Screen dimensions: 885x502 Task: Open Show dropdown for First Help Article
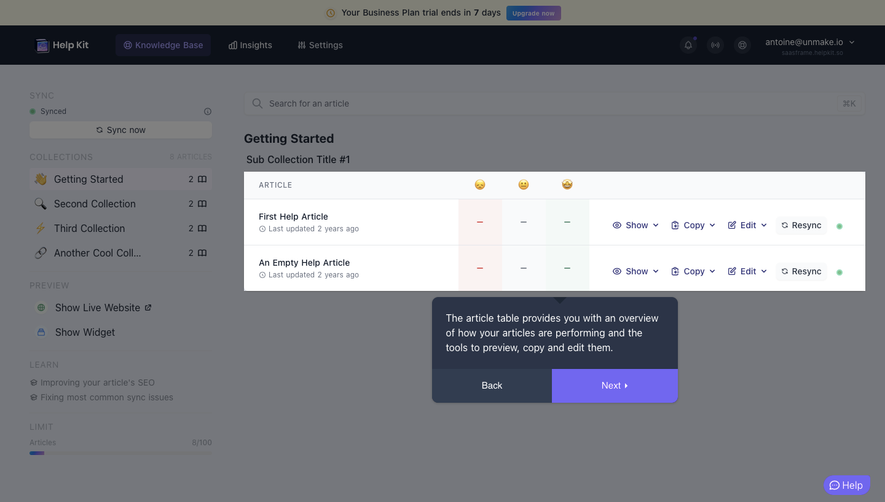coord(636,225)
